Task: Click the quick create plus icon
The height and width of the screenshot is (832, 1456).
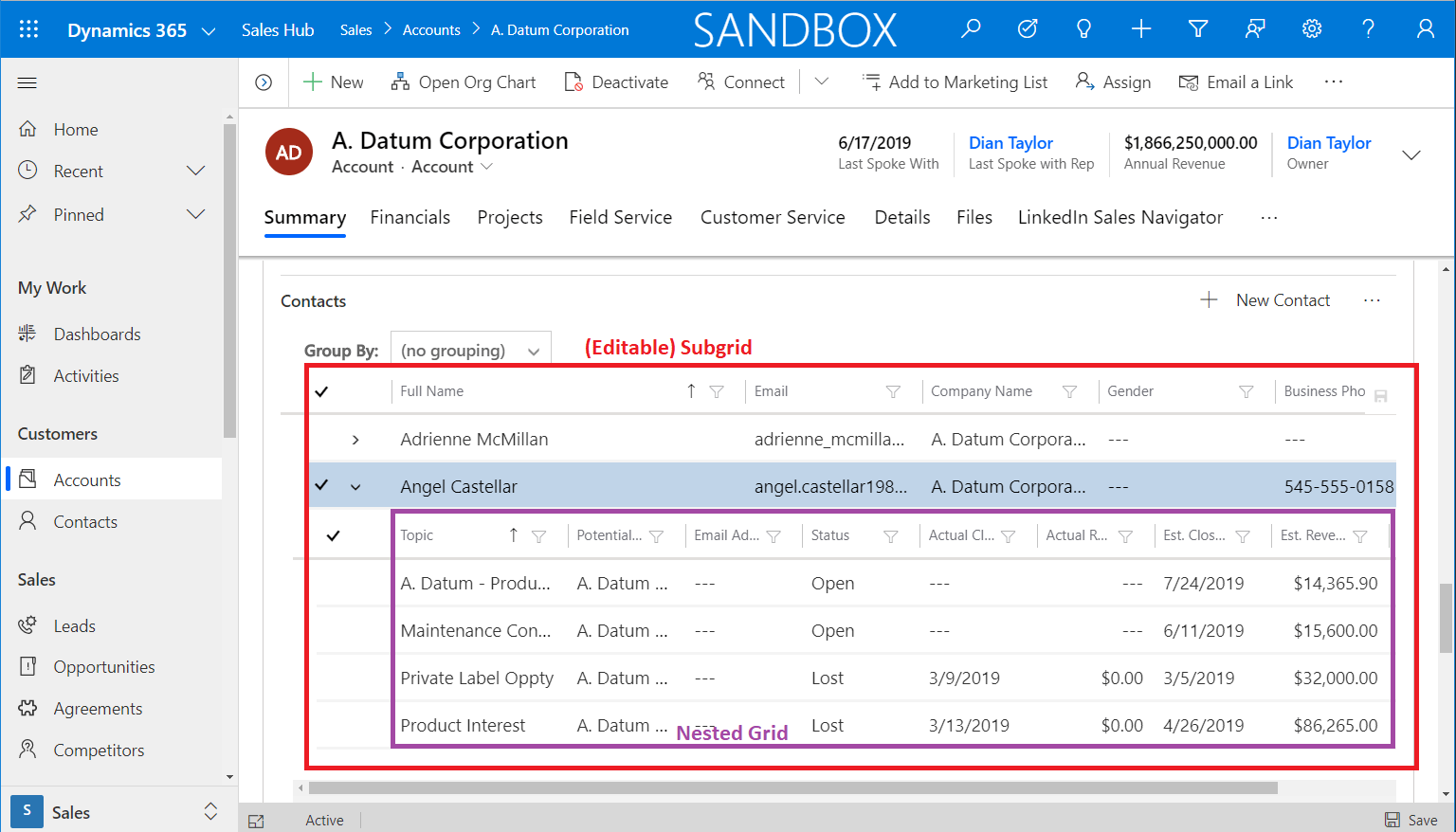Action: [1141, 28]
